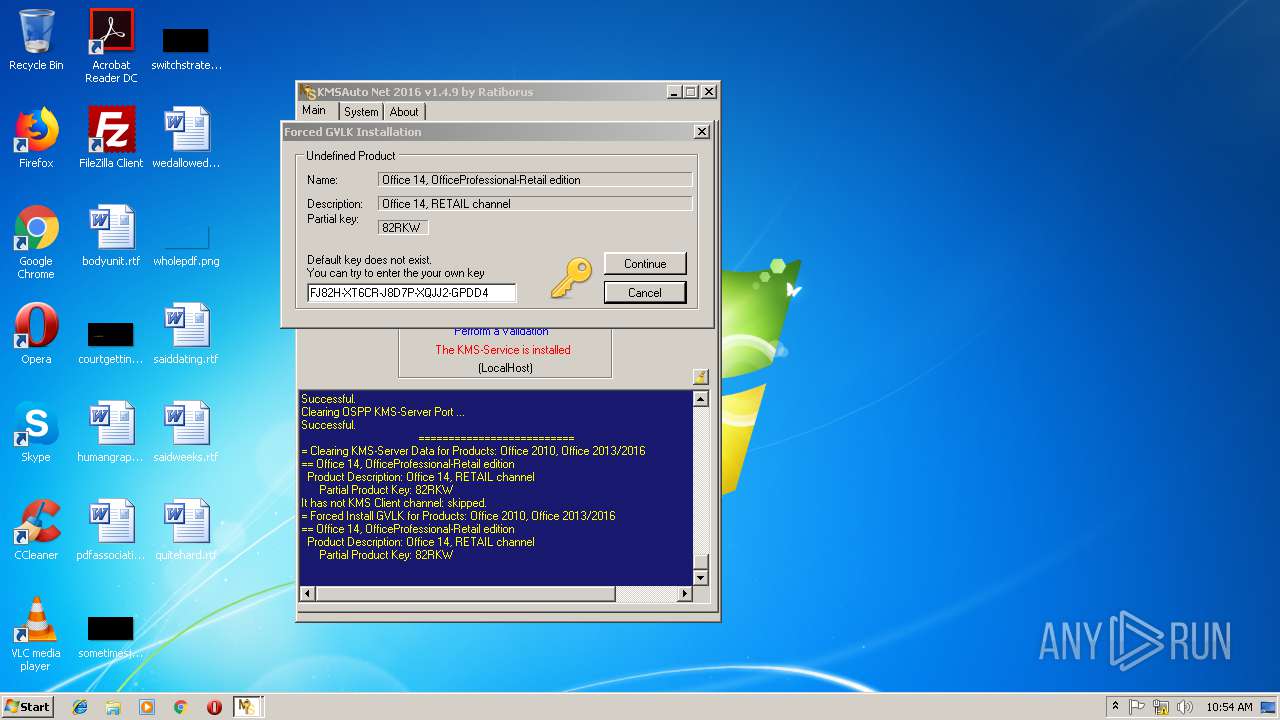Click log horizontal scroll right arrow
The image size is (1280, 720).
click(x=685, y=594)
